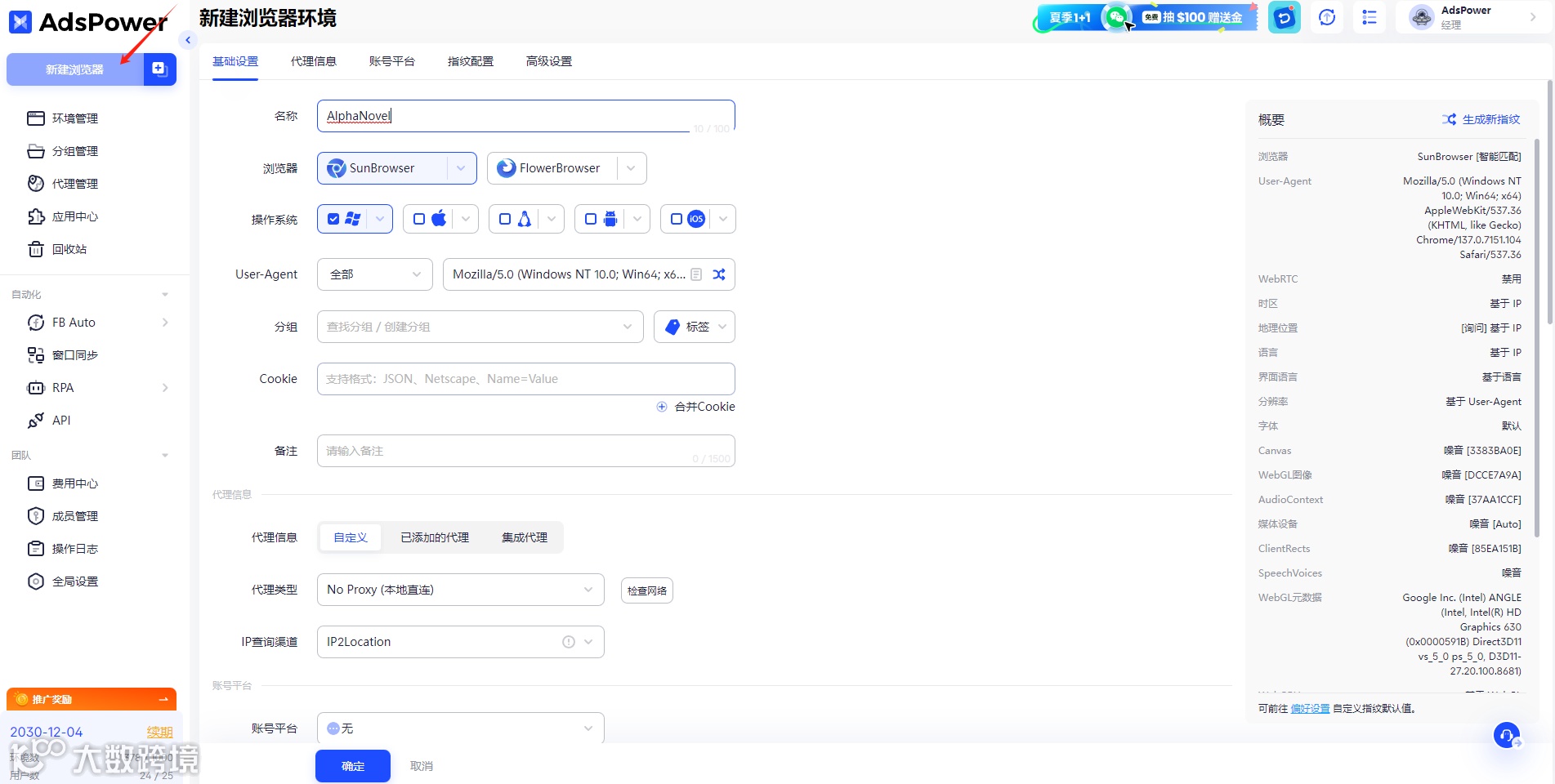Expand the RPA submenu

point(165,388)
